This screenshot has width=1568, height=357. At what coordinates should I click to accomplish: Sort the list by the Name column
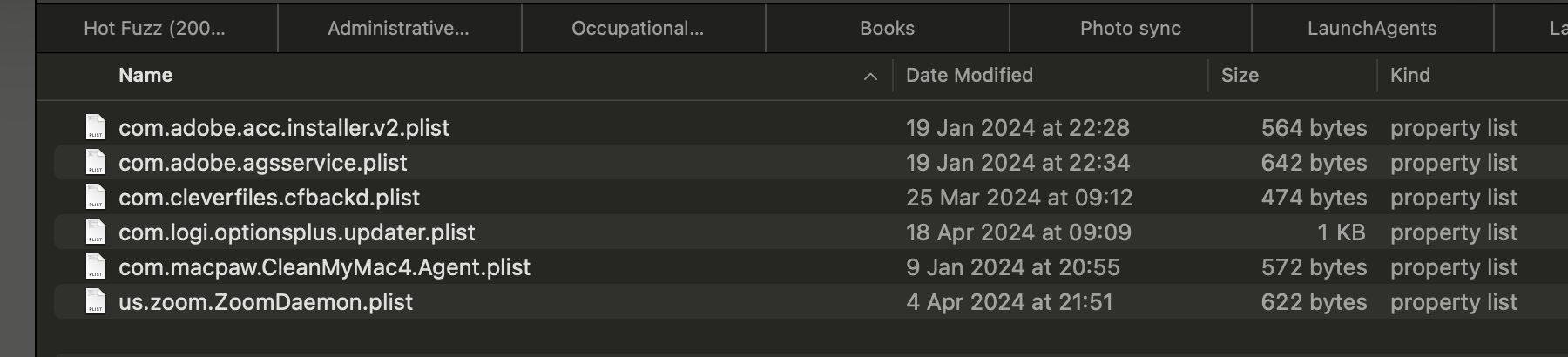(x=145, y=76)
